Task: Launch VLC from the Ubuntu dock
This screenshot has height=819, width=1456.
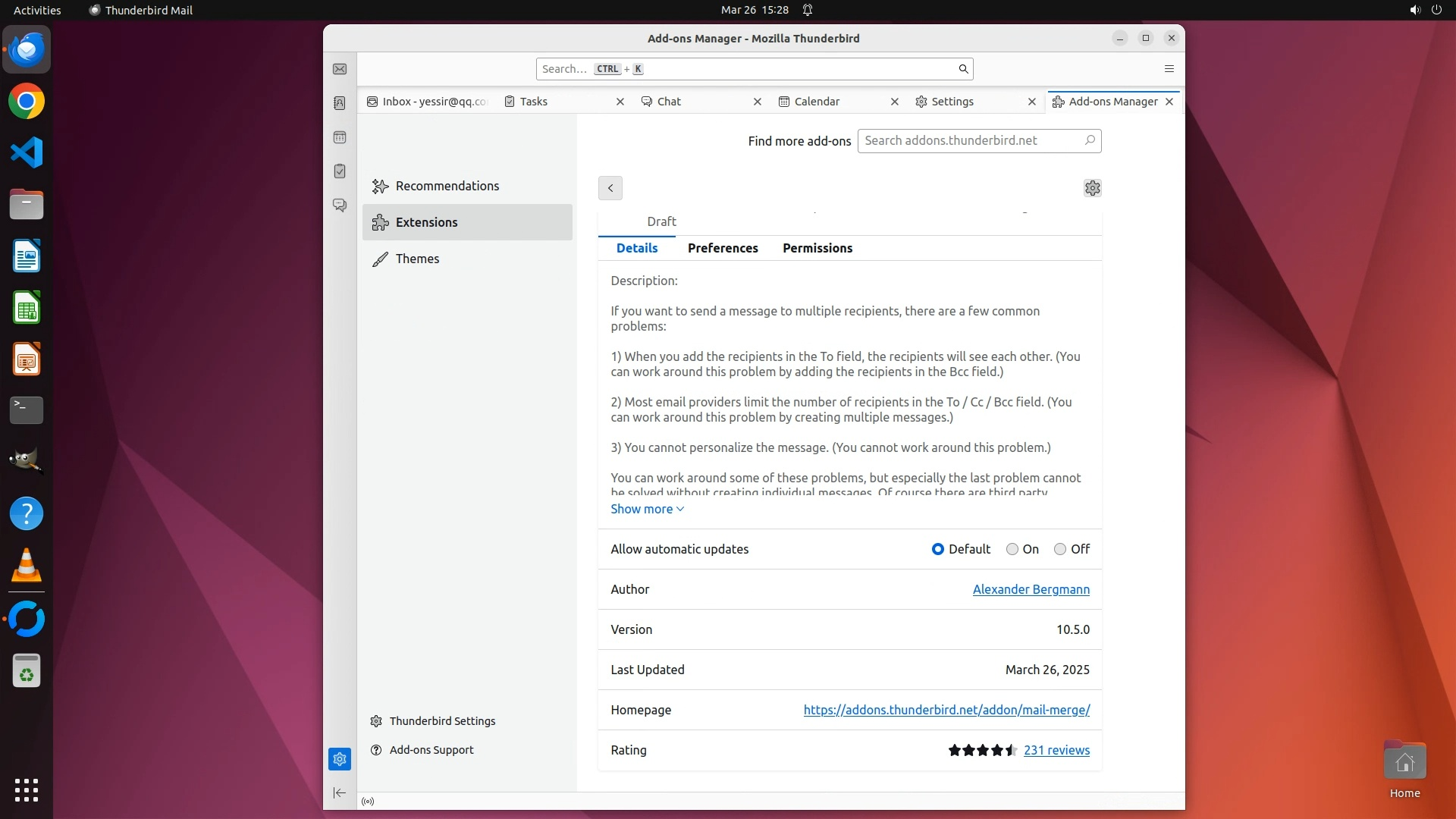Action: [x=27, y=566]
